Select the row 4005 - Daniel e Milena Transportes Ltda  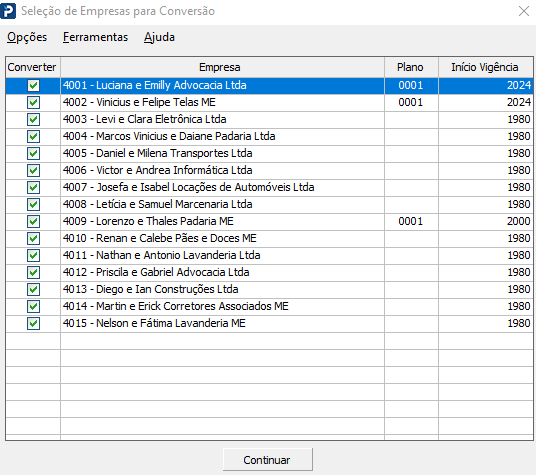(269, 153)
